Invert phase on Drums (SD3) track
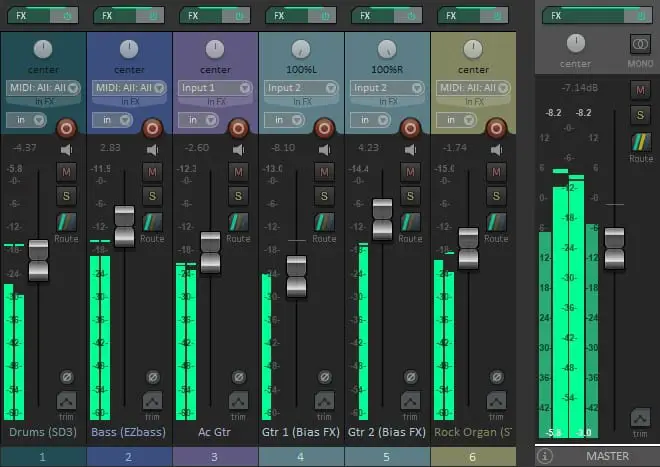The width and height of the screenshot is (660, 467). [x=67, y=376]
